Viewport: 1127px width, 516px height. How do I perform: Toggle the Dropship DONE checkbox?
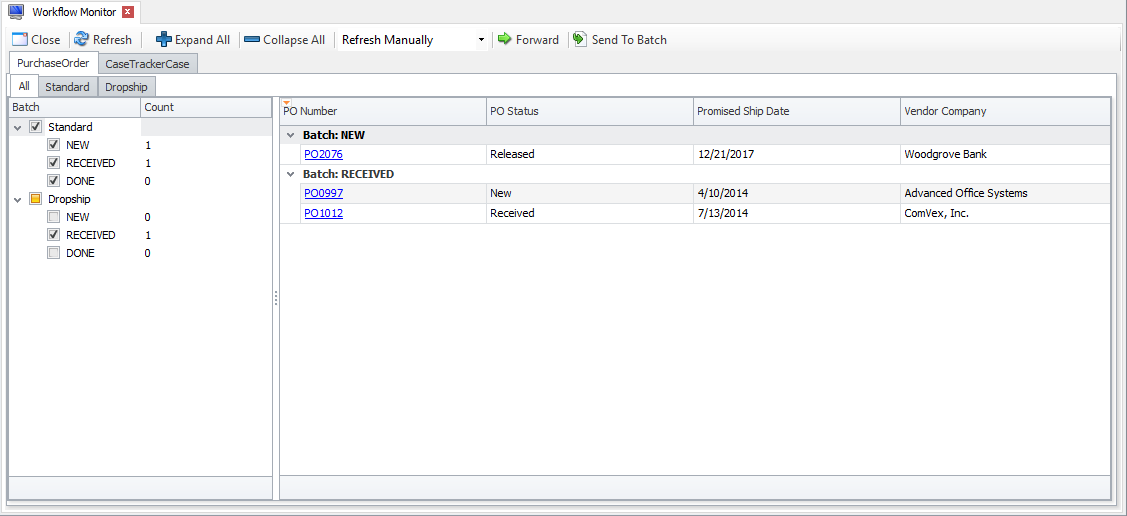coord(54,253)
